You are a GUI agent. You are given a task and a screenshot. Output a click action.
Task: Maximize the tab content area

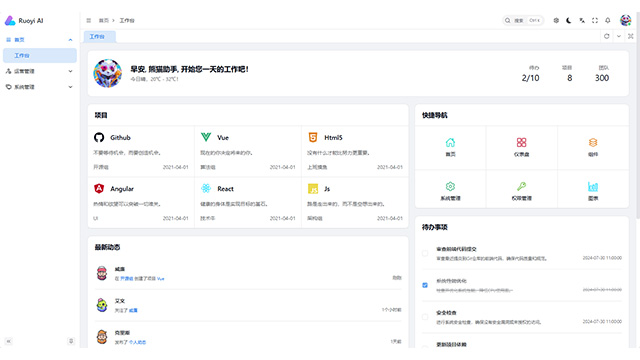pos(631,36)
